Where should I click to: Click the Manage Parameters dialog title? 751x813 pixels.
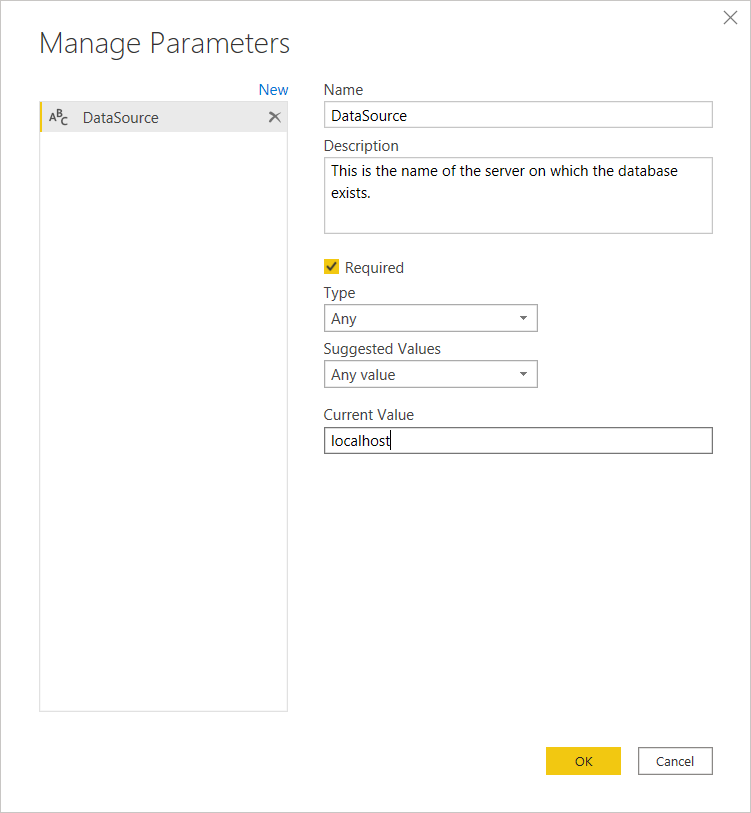(x=165, y=44)
